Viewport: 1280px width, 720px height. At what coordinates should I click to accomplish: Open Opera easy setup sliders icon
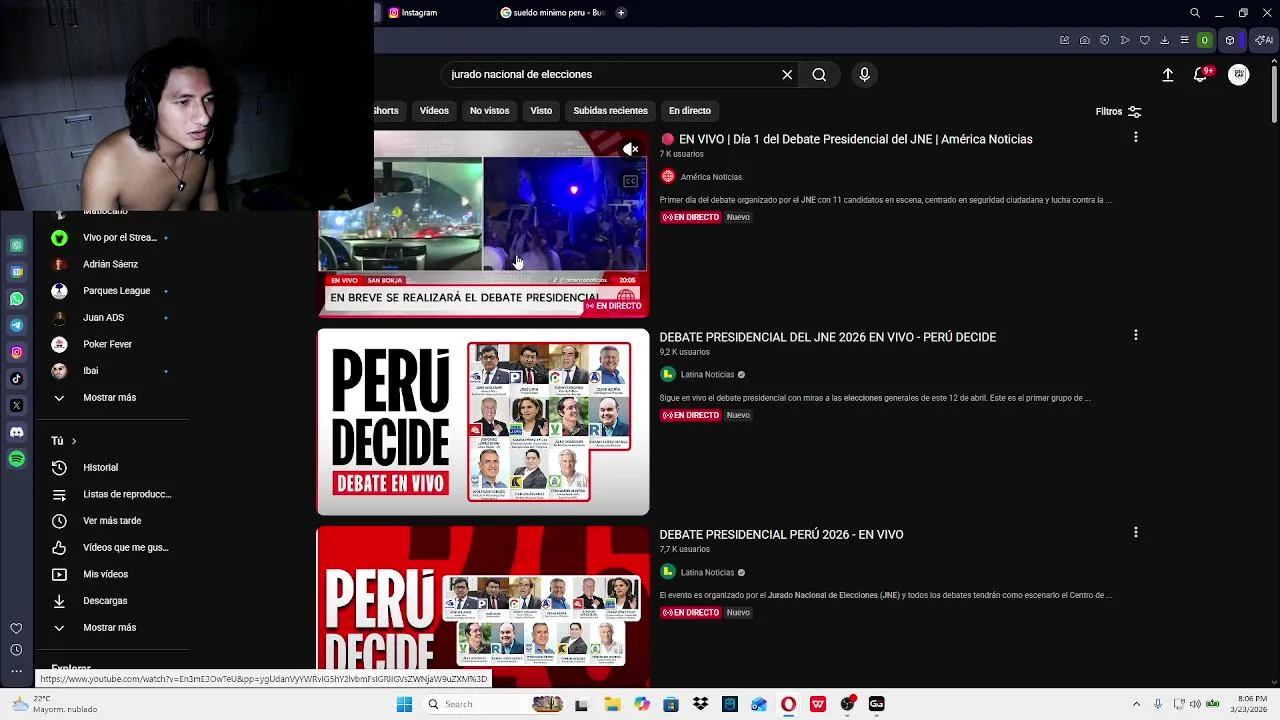pyautogui.click(x=1185, y=40)
